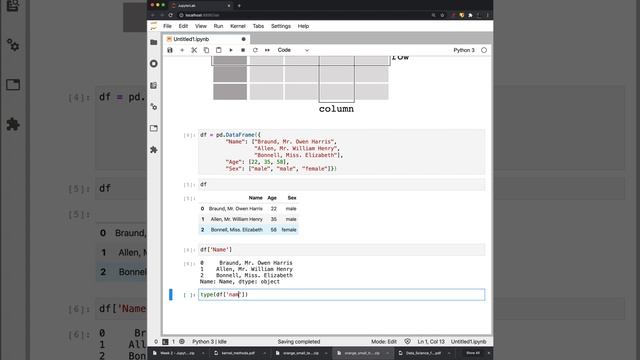The height and width of the screenshot is (360, 640).
Task: Insert a cell below with the plus icon
Action: click(x=182, y=50)
